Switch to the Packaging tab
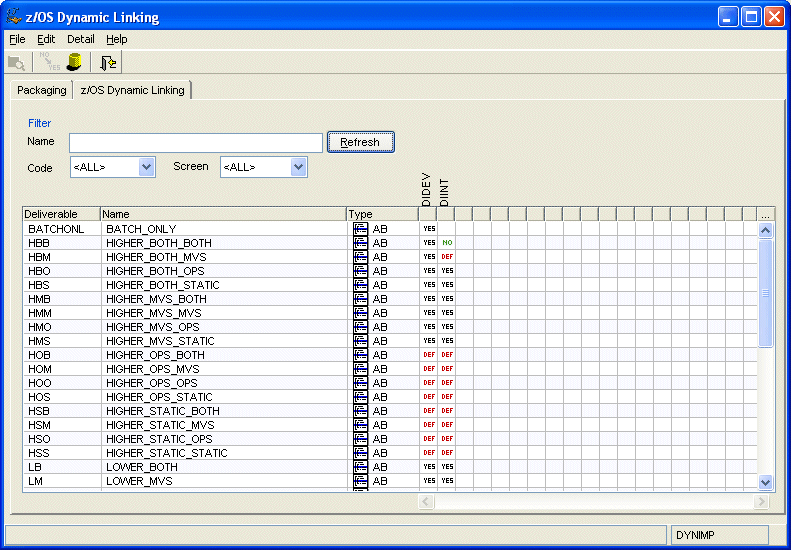 point(42,90)
